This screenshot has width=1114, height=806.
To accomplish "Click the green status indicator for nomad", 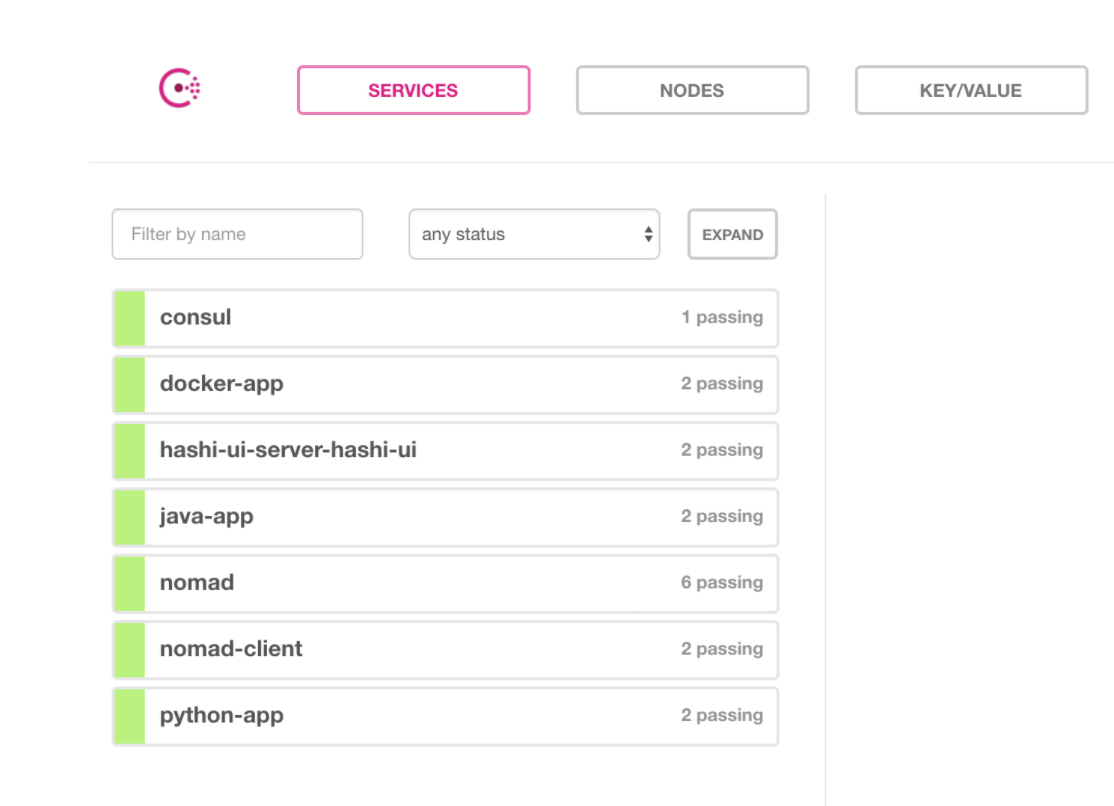I will tap(129, 583).
